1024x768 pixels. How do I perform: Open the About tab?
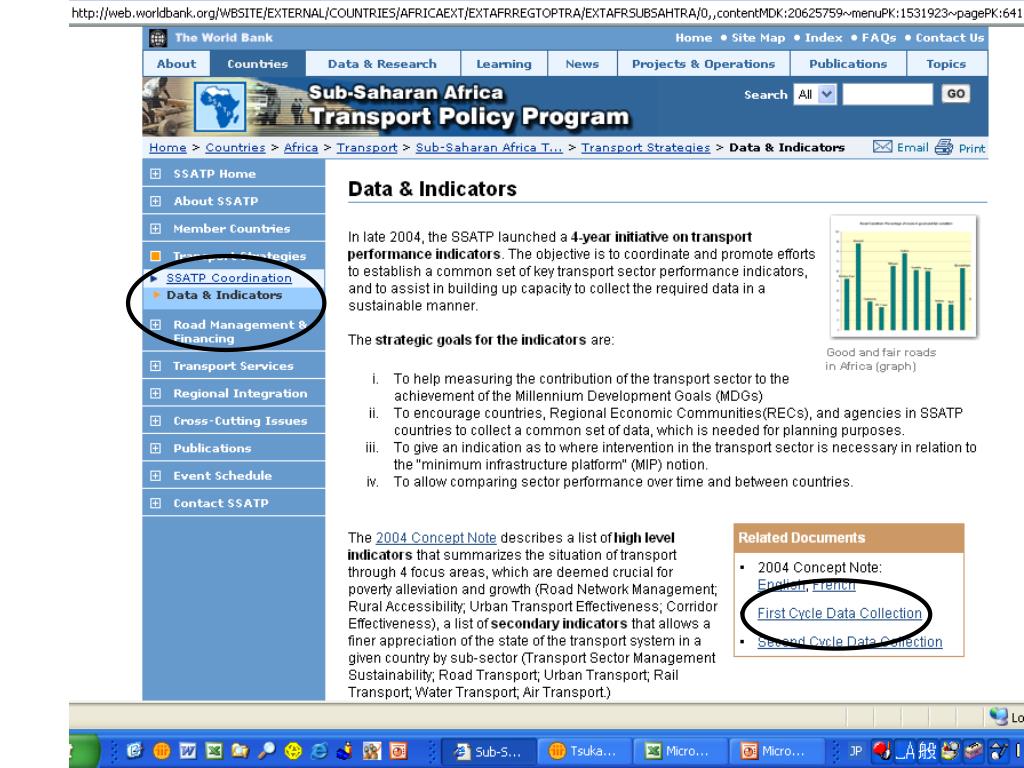tap(176, 64)
